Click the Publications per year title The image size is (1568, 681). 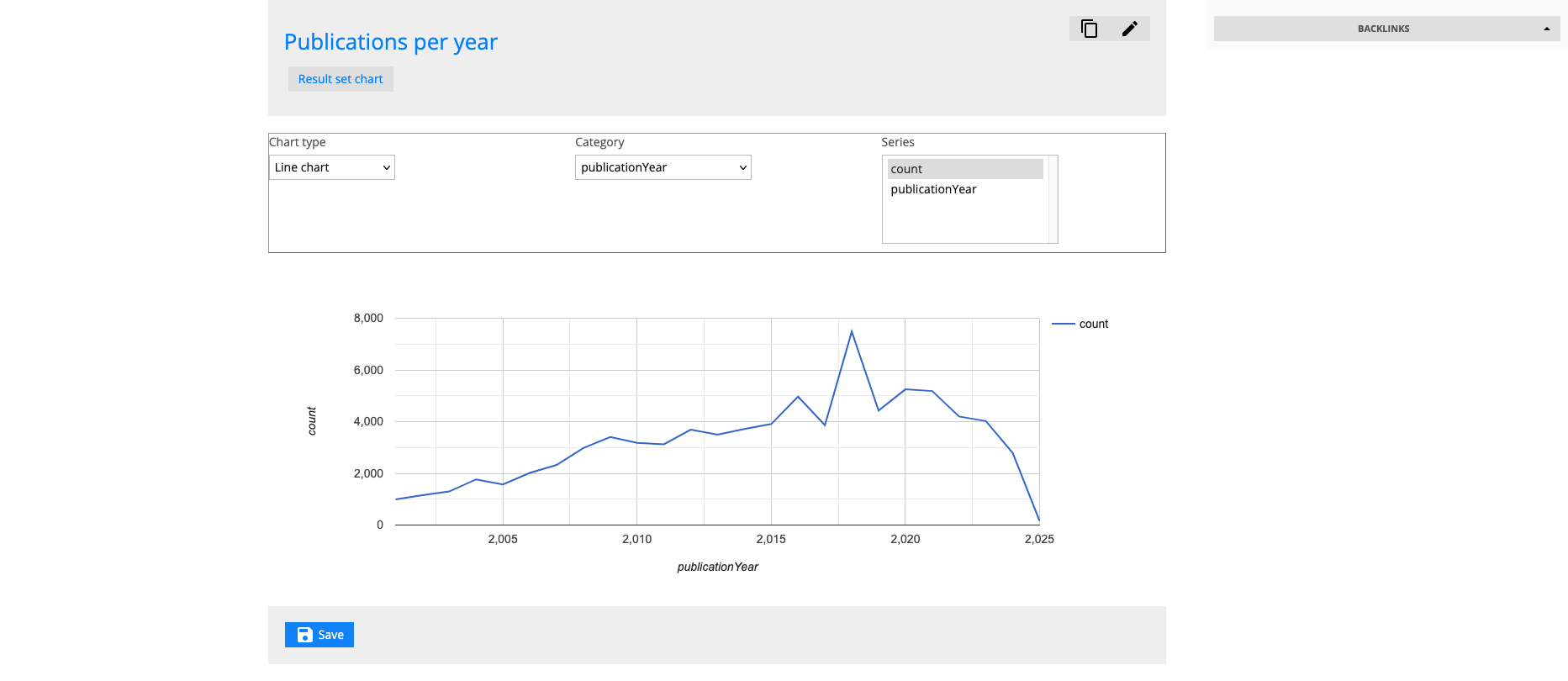[391, 42]
